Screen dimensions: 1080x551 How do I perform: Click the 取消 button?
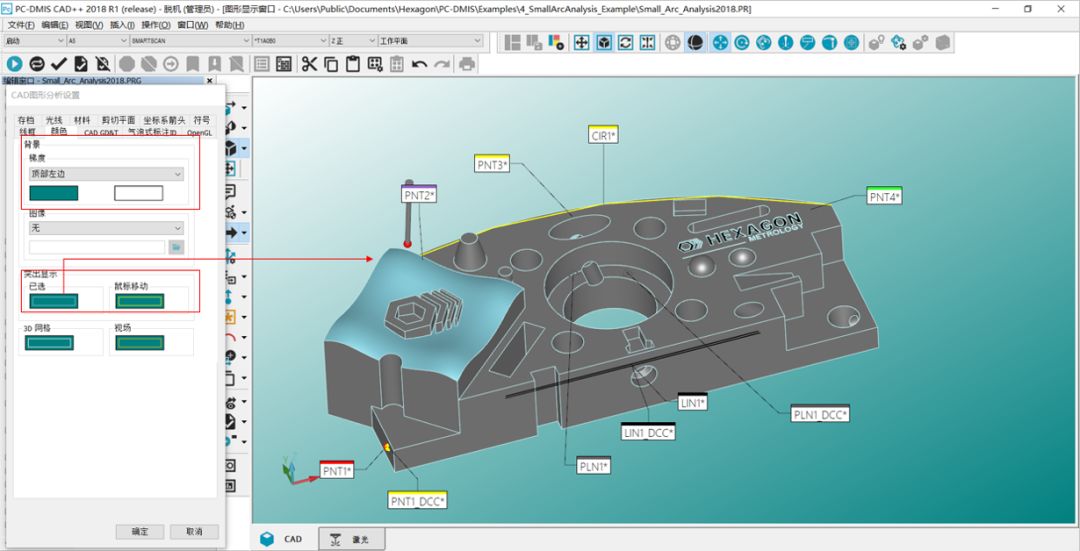click(x=194, y=532)
